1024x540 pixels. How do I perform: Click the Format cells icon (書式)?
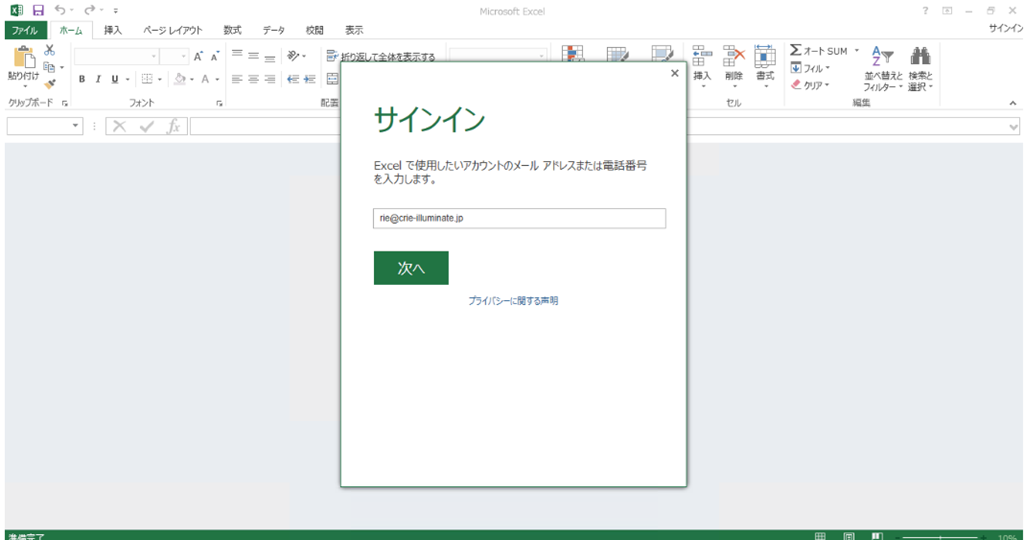(765, 56)
